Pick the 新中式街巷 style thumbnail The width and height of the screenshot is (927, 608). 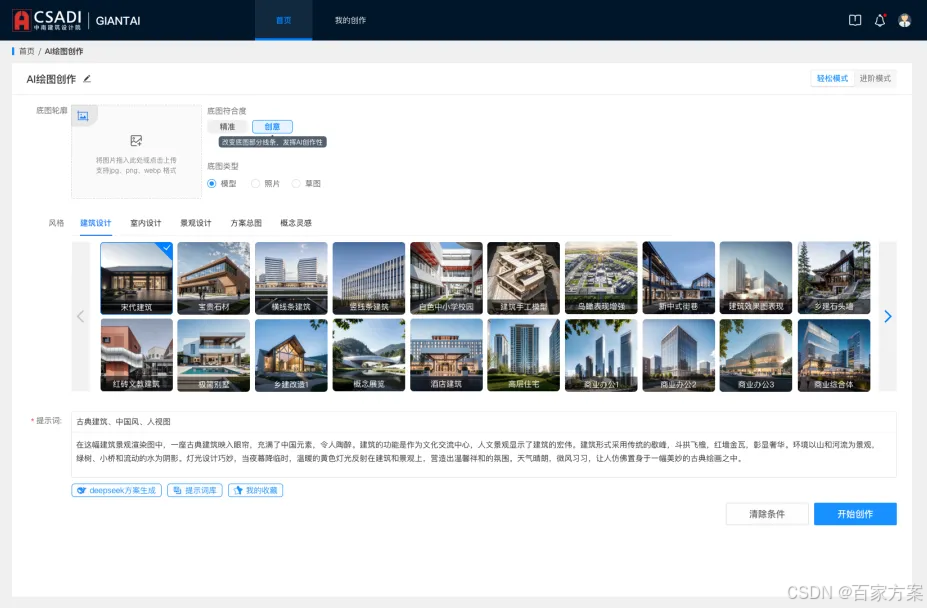(x=679, y=278)
